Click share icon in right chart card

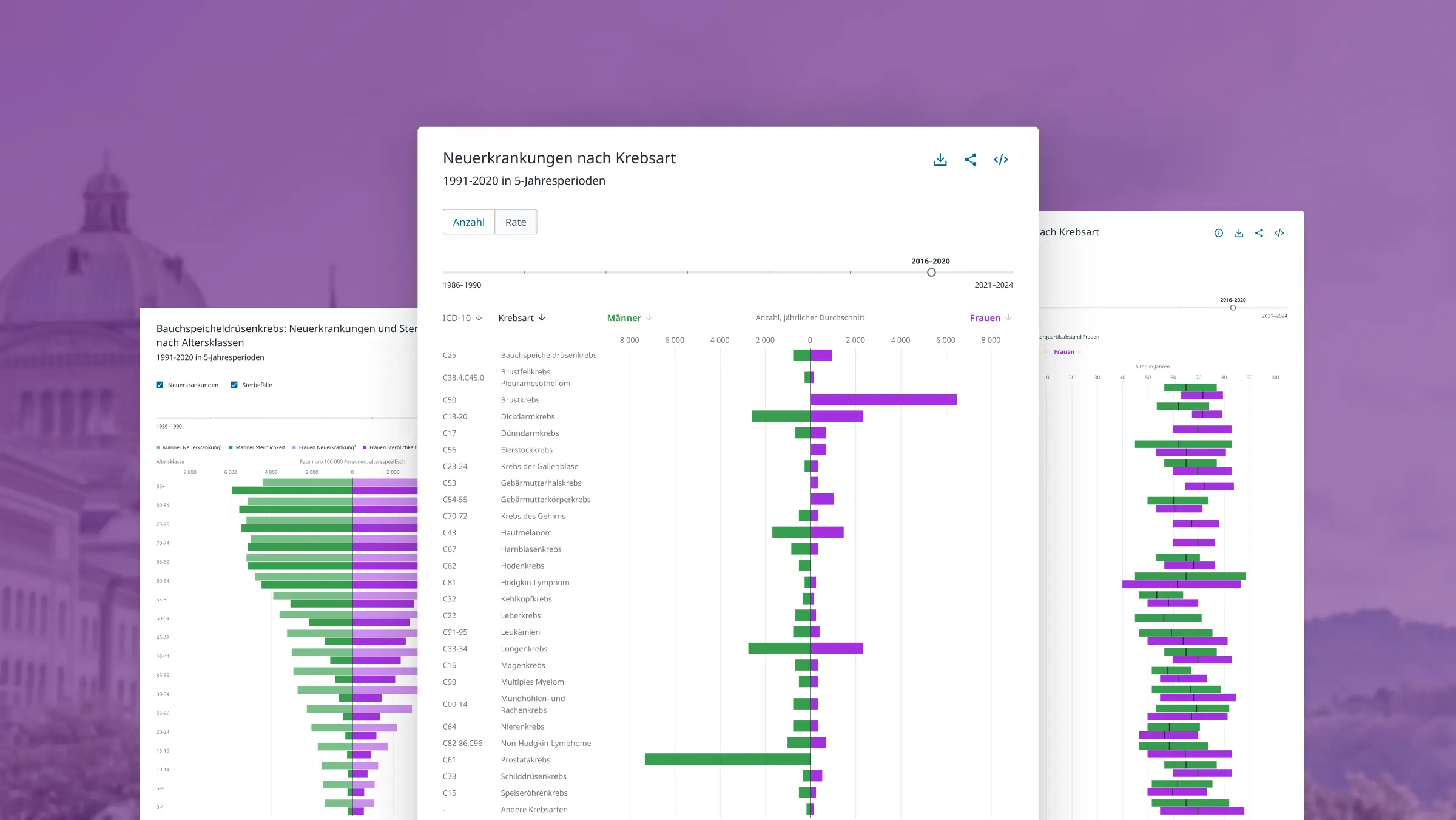(1259, 233)
